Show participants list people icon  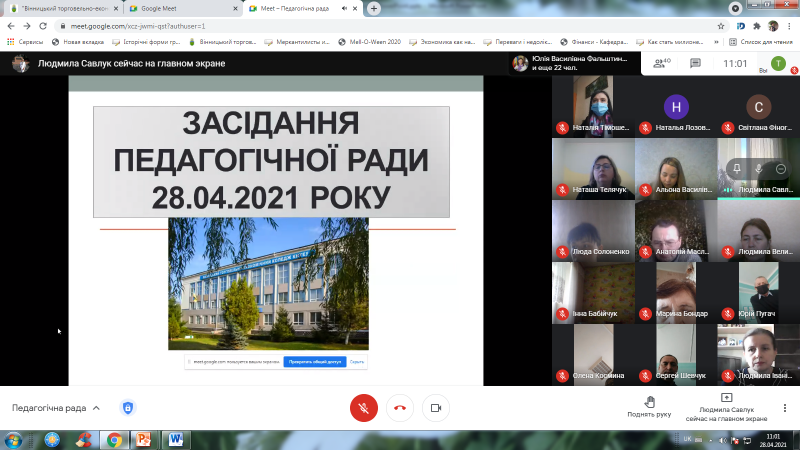coord(662,63)
